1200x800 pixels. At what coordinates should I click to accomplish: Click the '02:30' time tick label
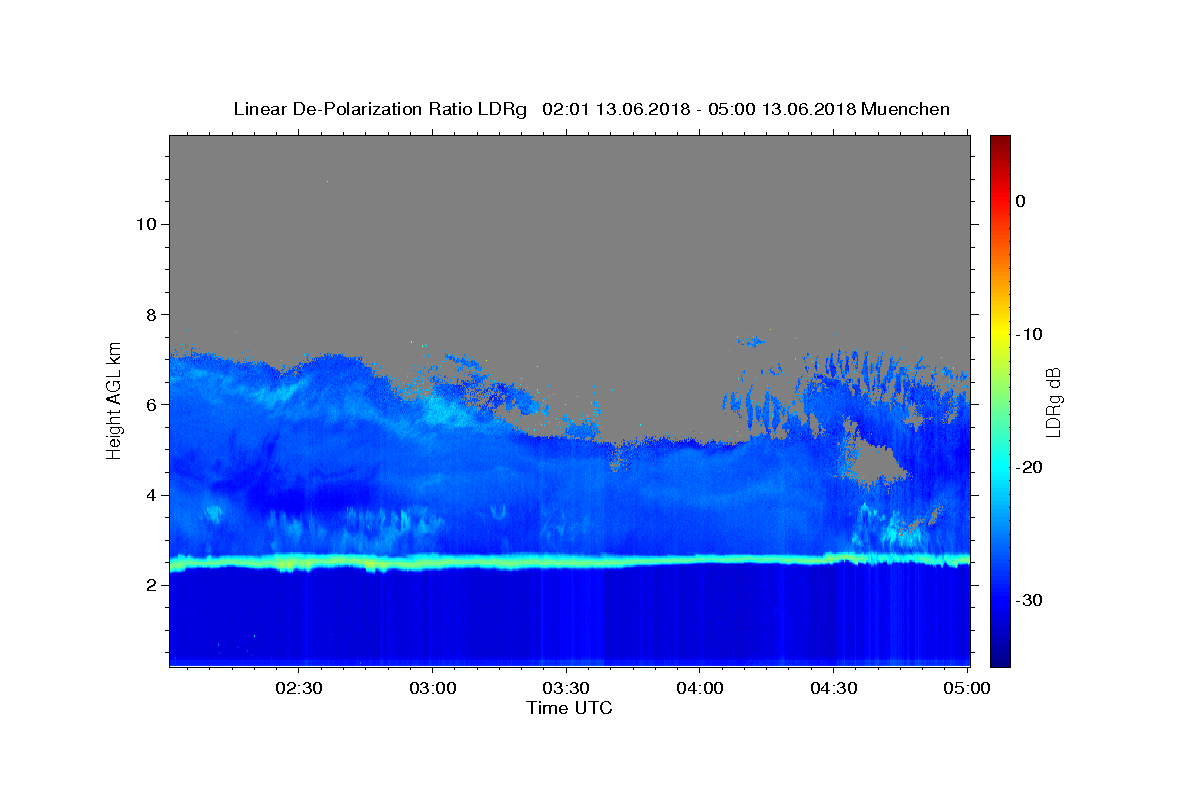(299, 688)
